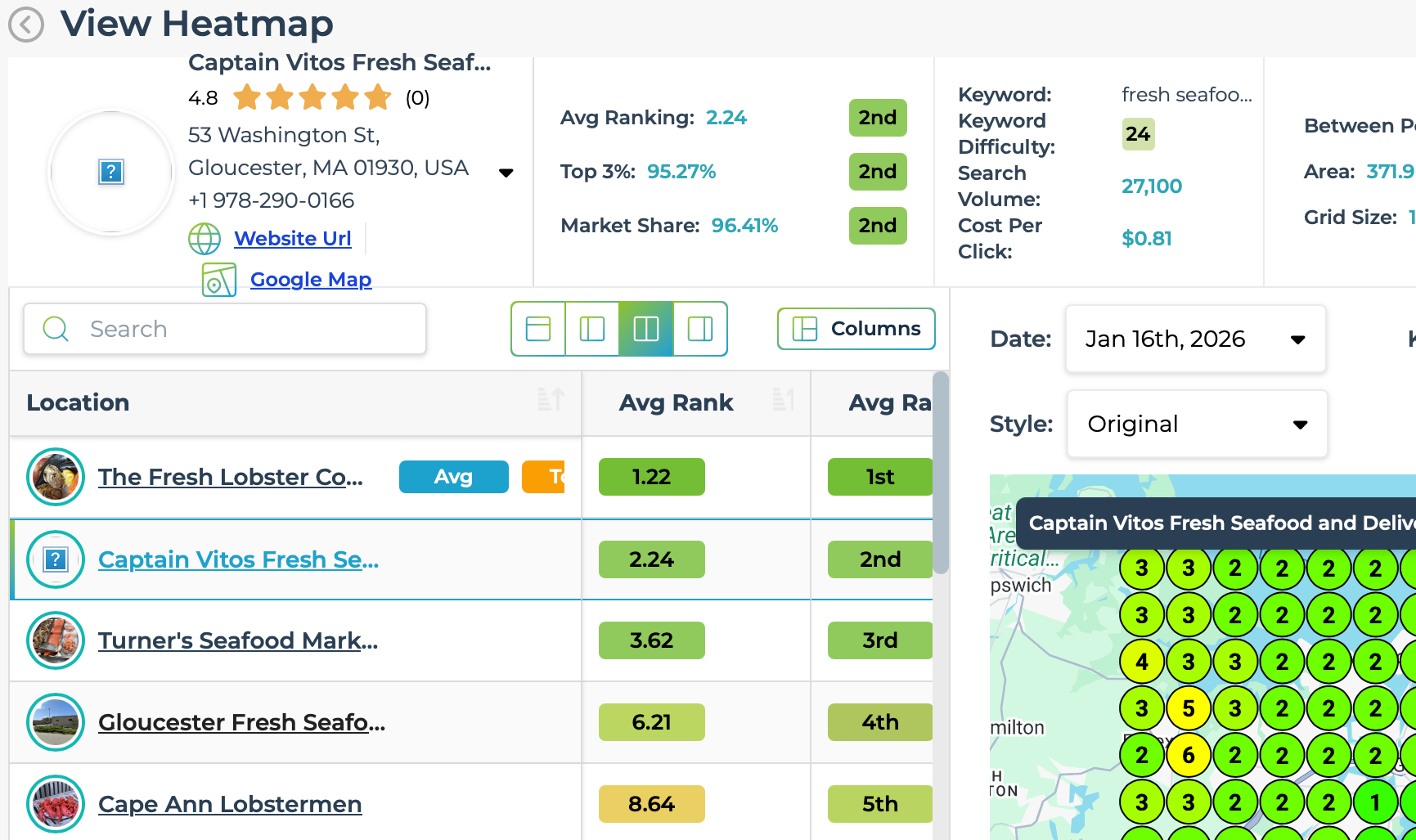Click the Avg Rank column header
Screen dimensions: 1416x840
pos(696,403)
